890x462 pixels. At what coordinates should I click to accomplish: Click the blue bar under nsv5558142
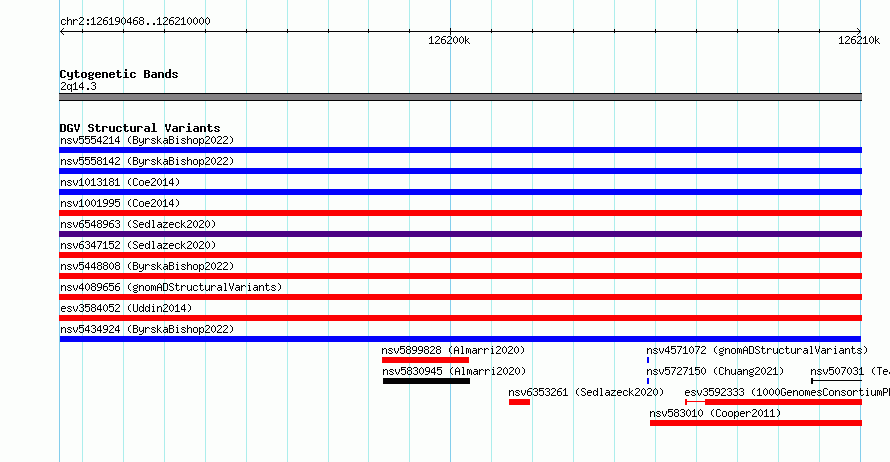point(460,171)
